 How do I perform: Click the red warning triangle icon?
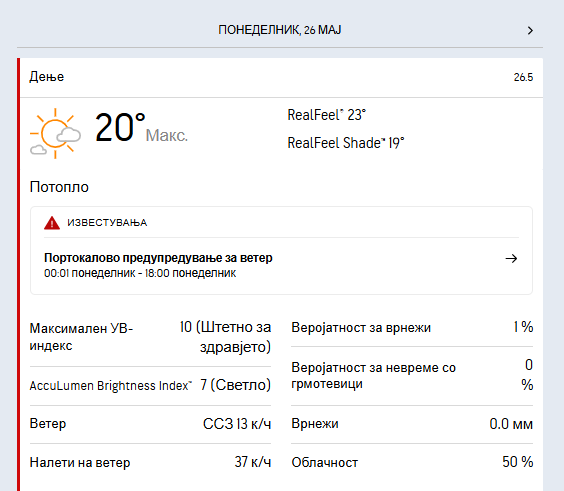click(52, 223)
